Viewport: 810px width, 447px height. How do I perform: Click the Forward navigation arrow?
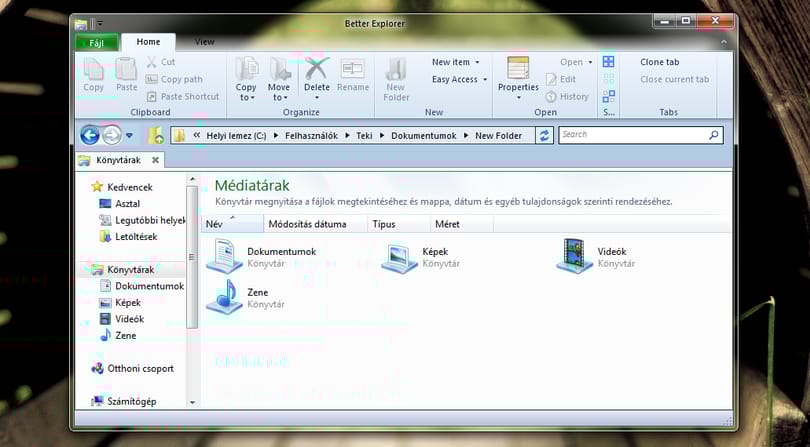pos(112,135)
